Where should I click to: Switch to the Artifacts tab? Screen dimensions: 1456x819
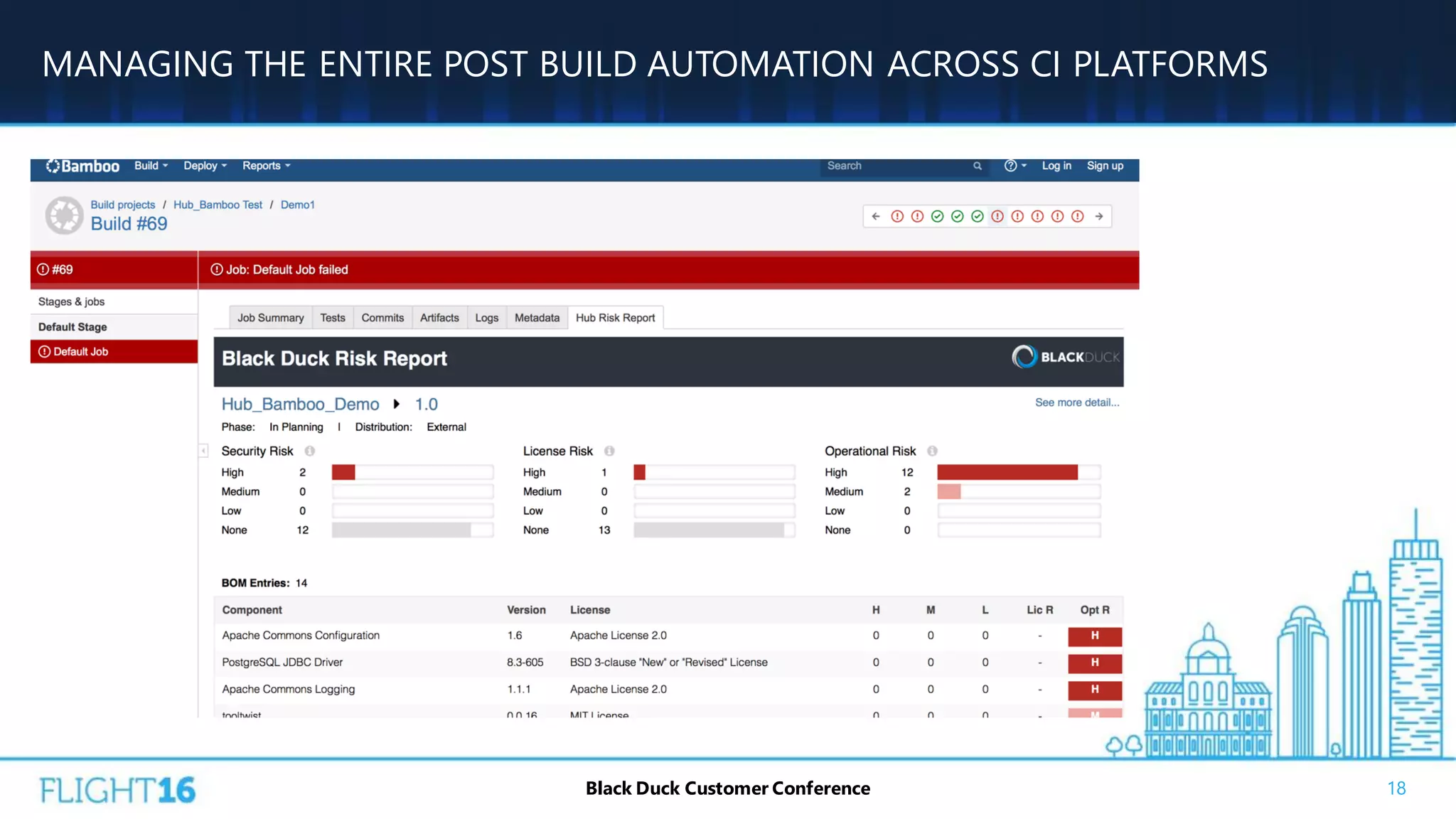point(439,318)
